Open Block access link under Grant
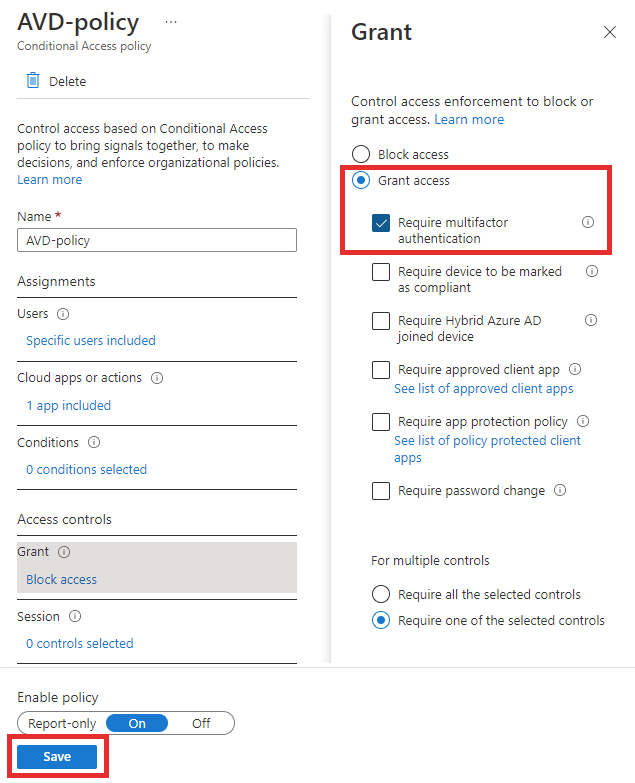 pyautogui.click(x=61, y=579)
